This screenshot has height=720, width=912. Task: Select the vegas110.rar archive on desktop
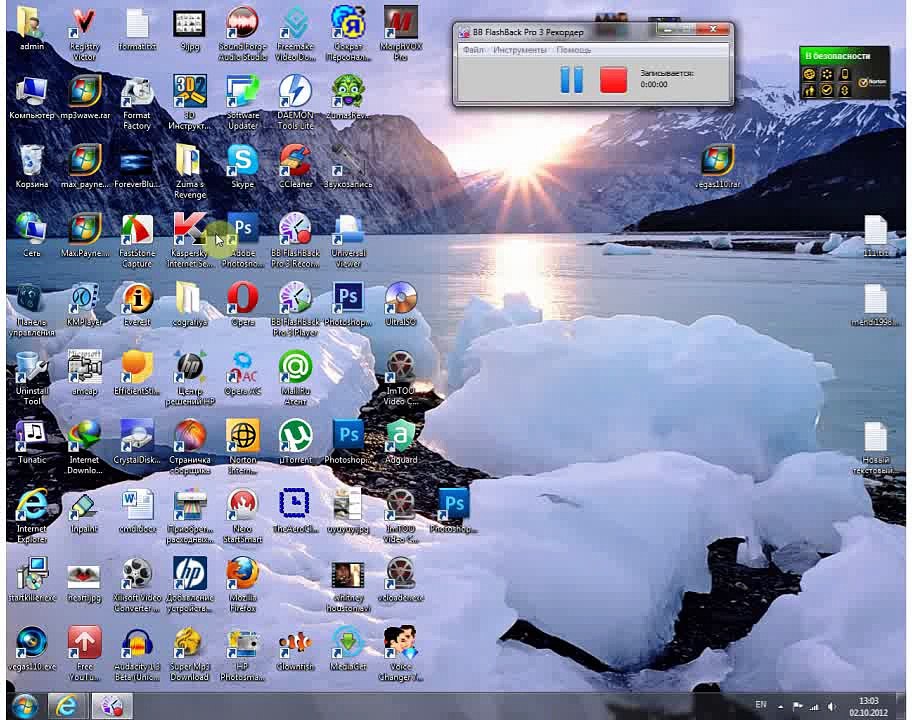(718, 167)
